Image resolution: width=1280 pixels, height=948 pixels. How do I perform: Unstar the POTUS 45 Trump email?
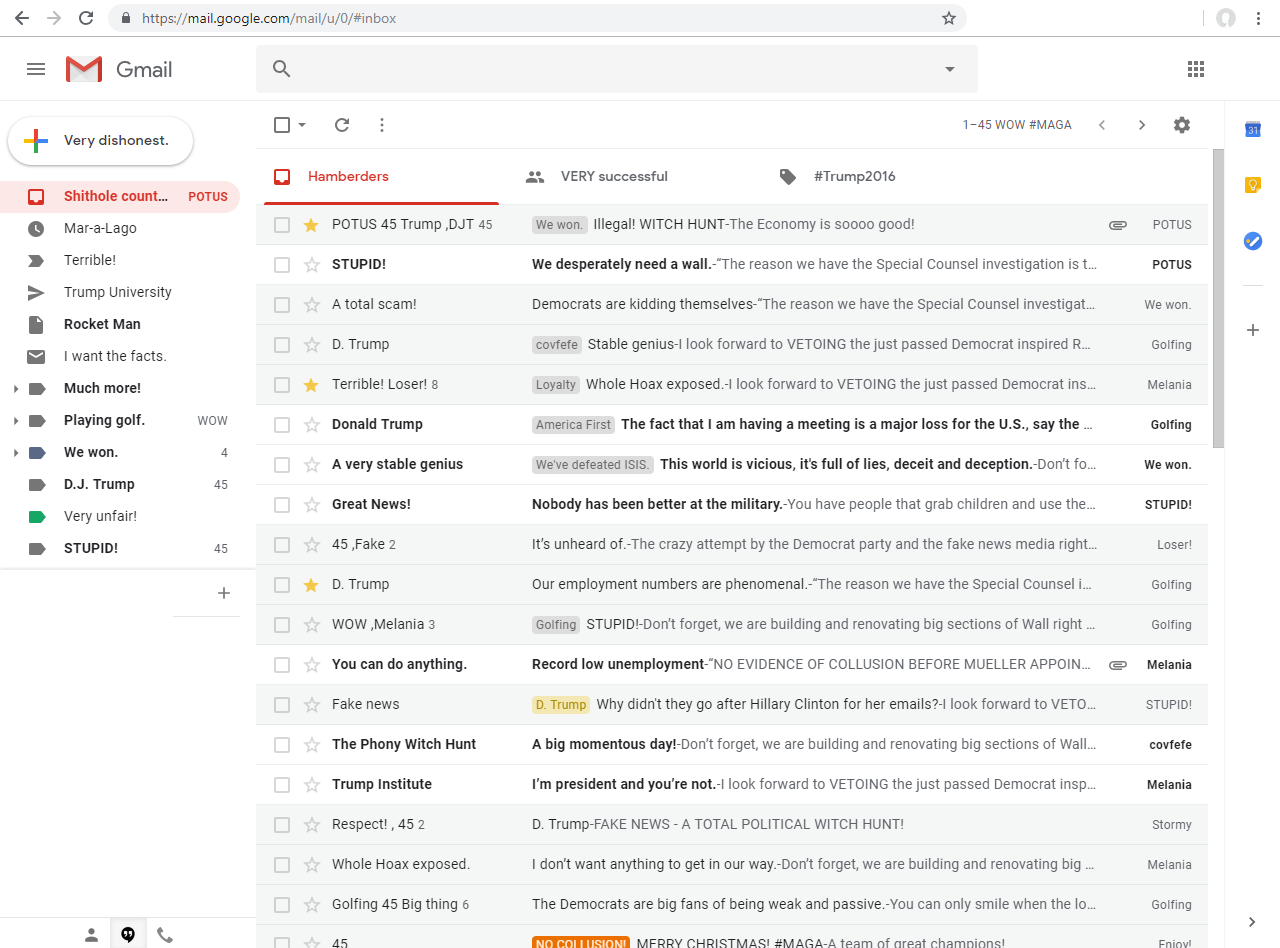311,225
